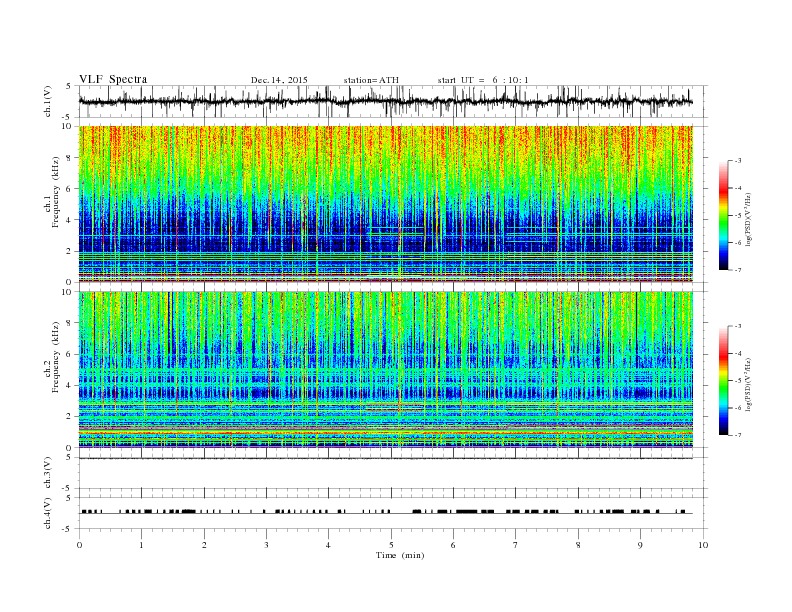The height and width of the screenshot is (612, 792).
Task: Click the 'station=ATH' label
Action: tap(371, 80)
